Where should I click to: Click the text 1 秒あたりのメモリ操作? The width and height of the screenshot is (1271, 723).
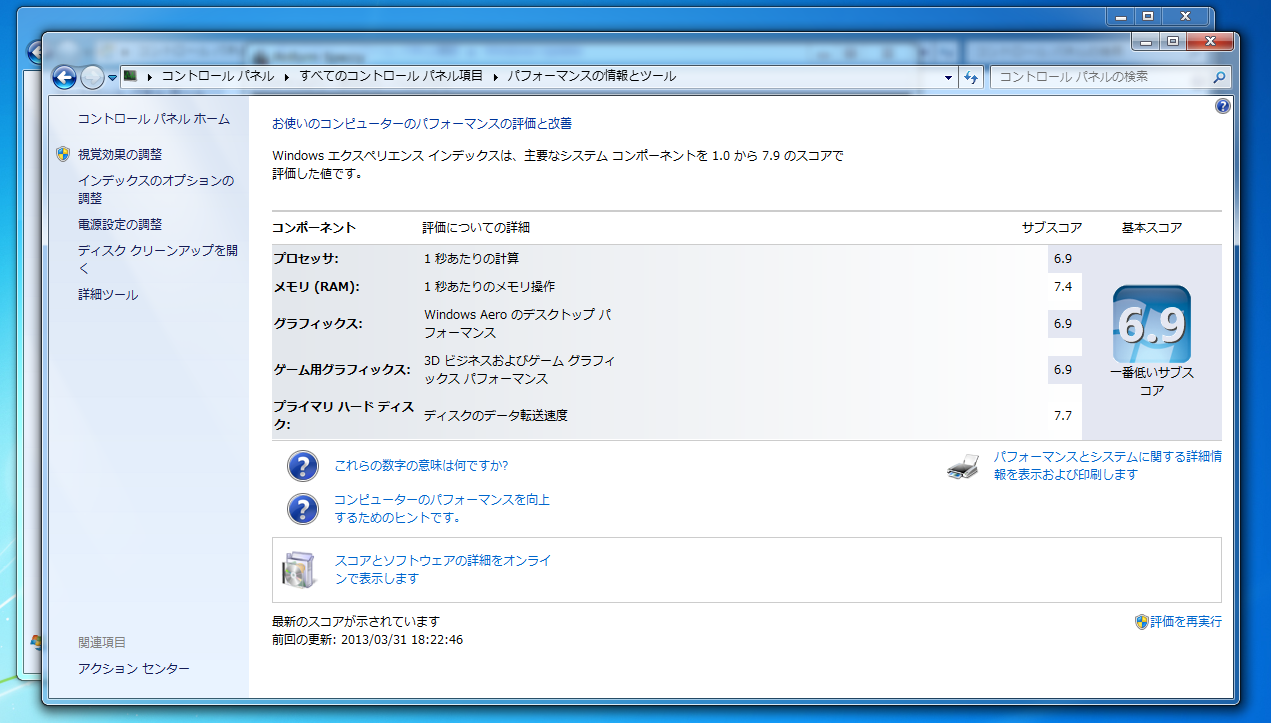tap(491, 287)
